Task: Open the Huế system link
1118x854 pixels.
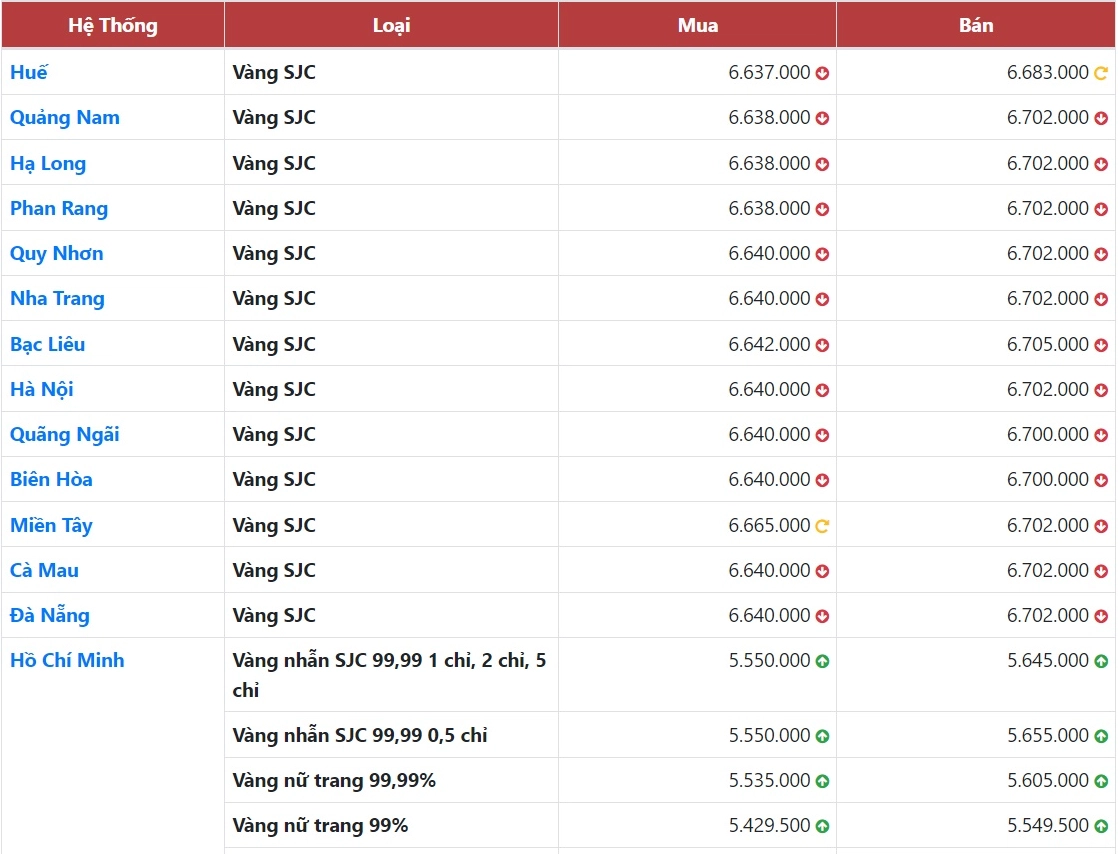Action: [x=29, y=72]
